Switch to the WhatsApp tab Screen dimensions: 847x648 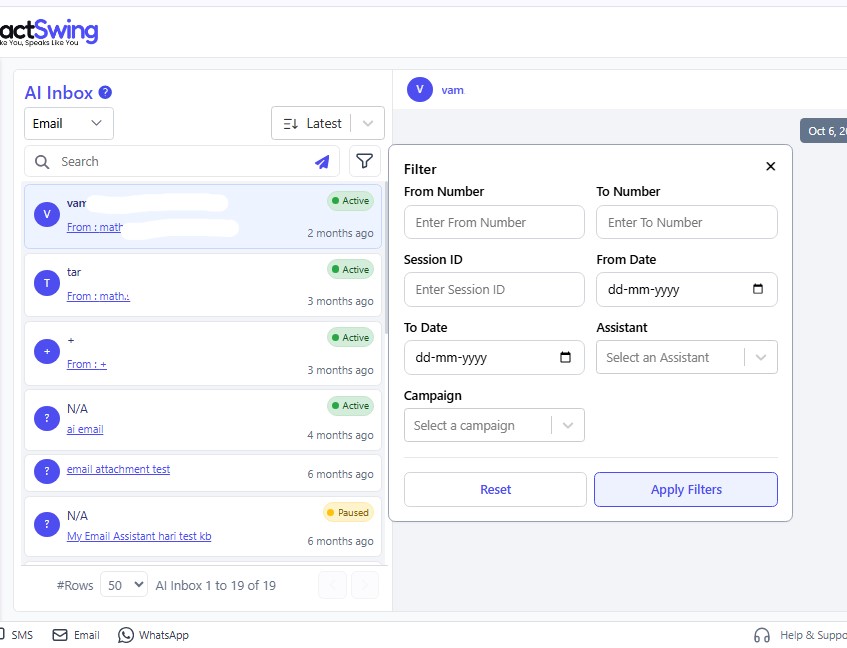153,635
